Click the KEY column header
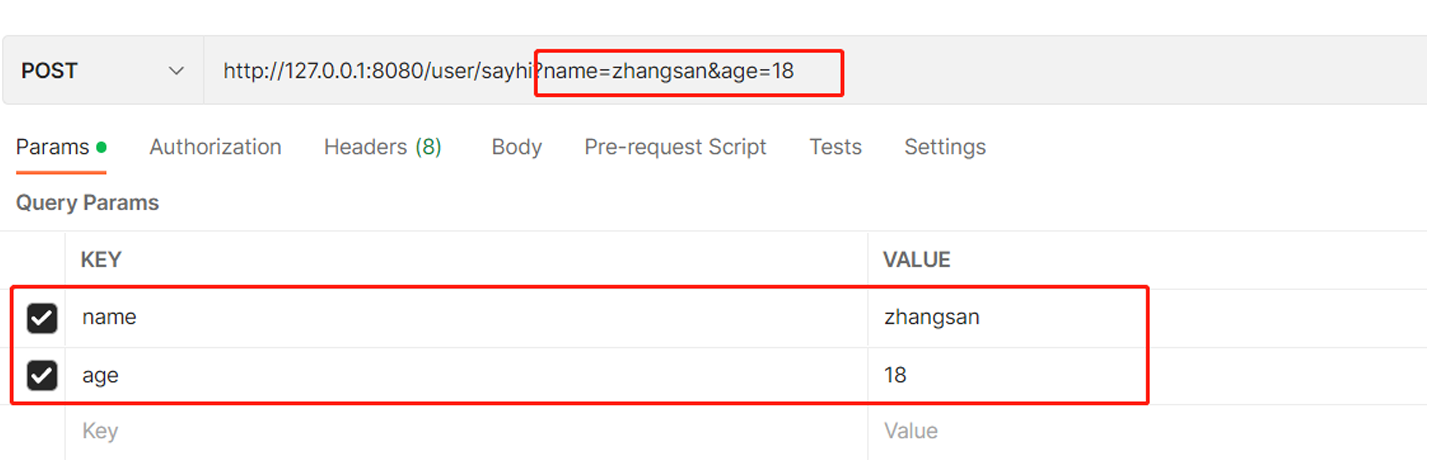This screenshot has width=1450, height=460. point(100,260)
